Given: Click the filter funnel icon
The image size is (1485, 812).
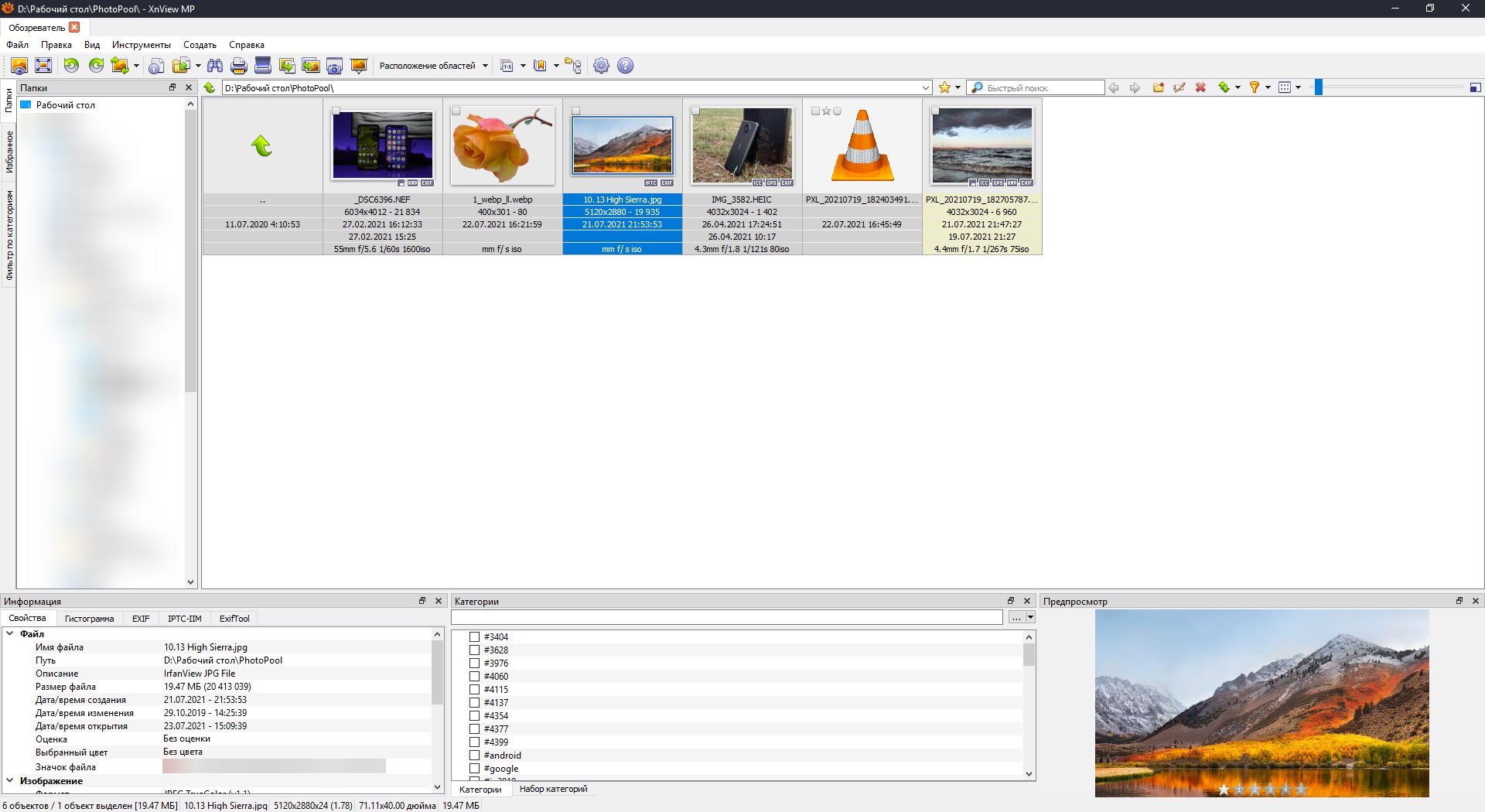Looking at the screenshot, I should click(x=1255, y=87).
